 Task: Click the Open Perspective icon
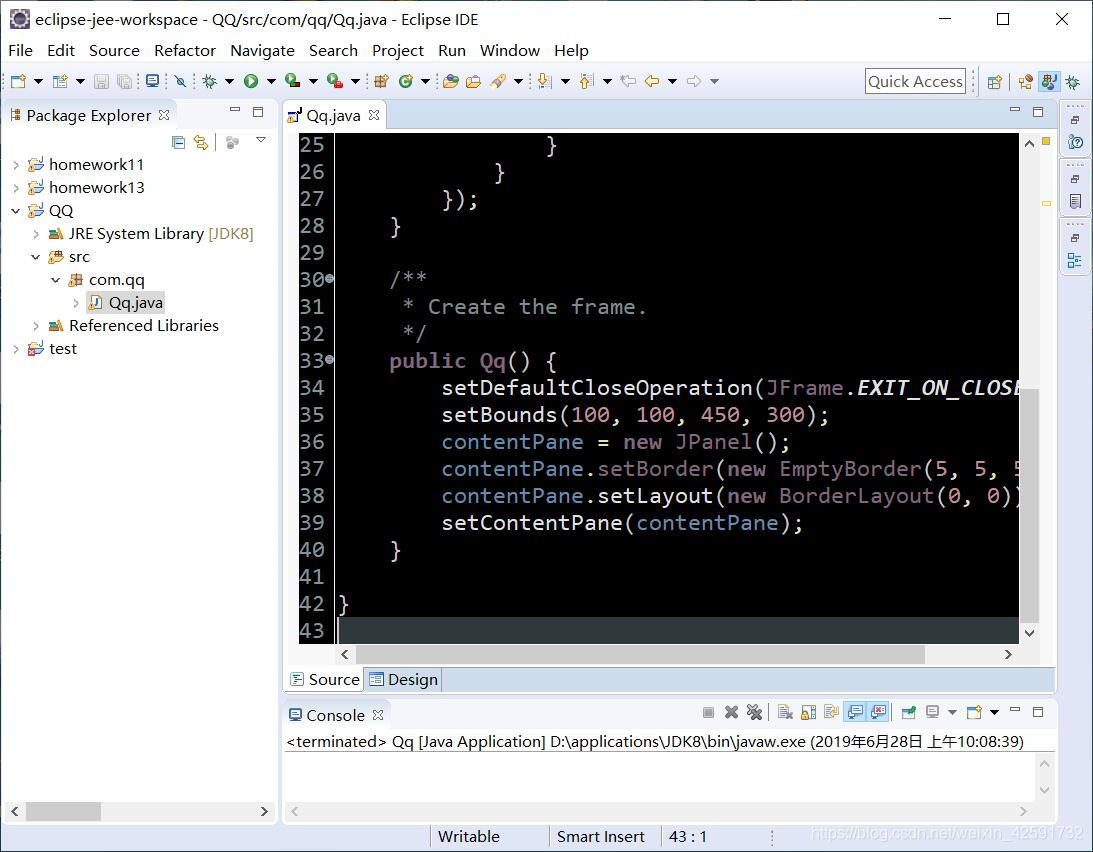(x=995, y=82)
